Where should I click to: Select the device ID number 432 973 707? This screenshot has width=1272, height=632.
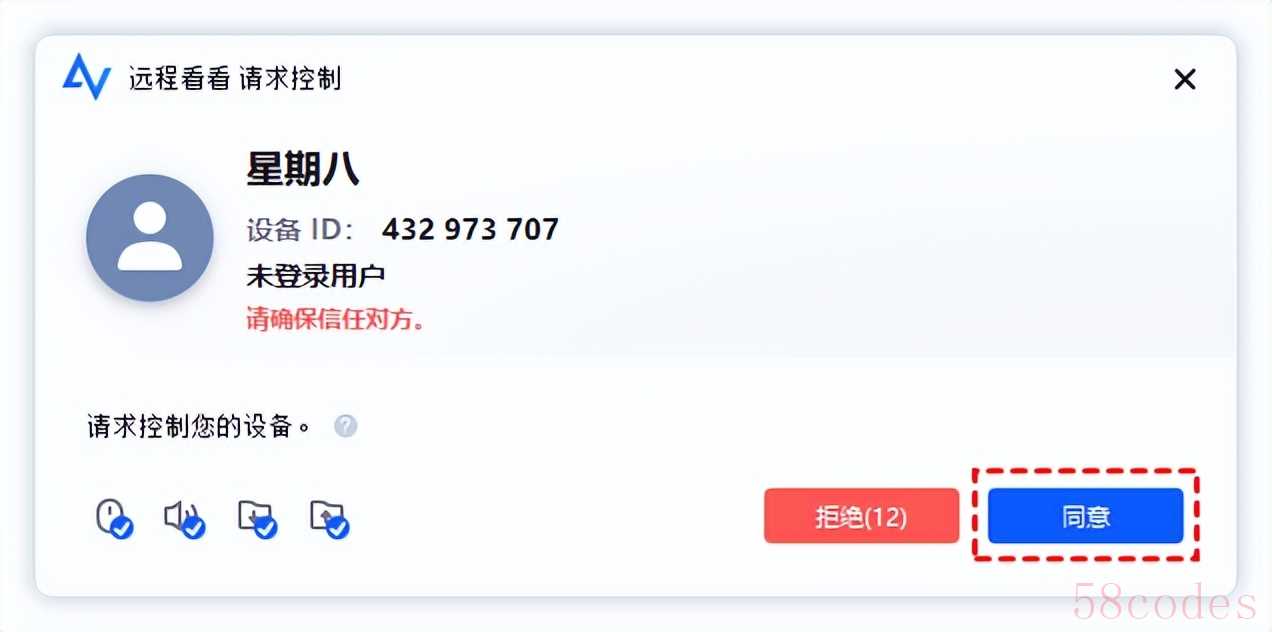pos(470,229)
